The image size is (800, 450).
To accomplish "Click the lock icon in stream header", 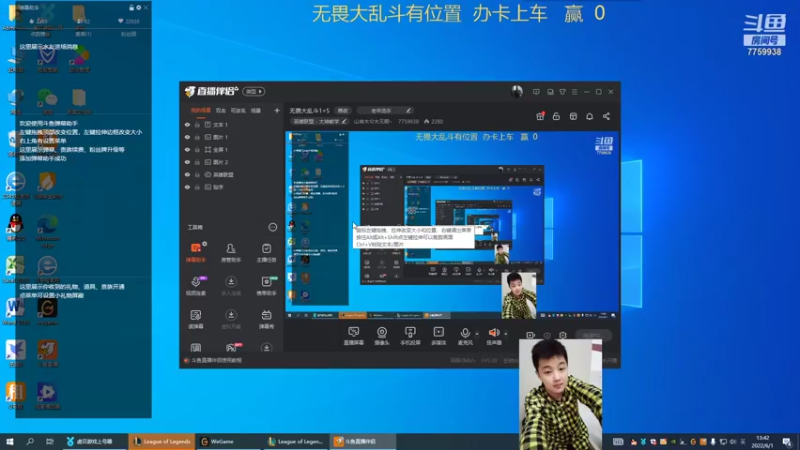I will tap(556, 116).
